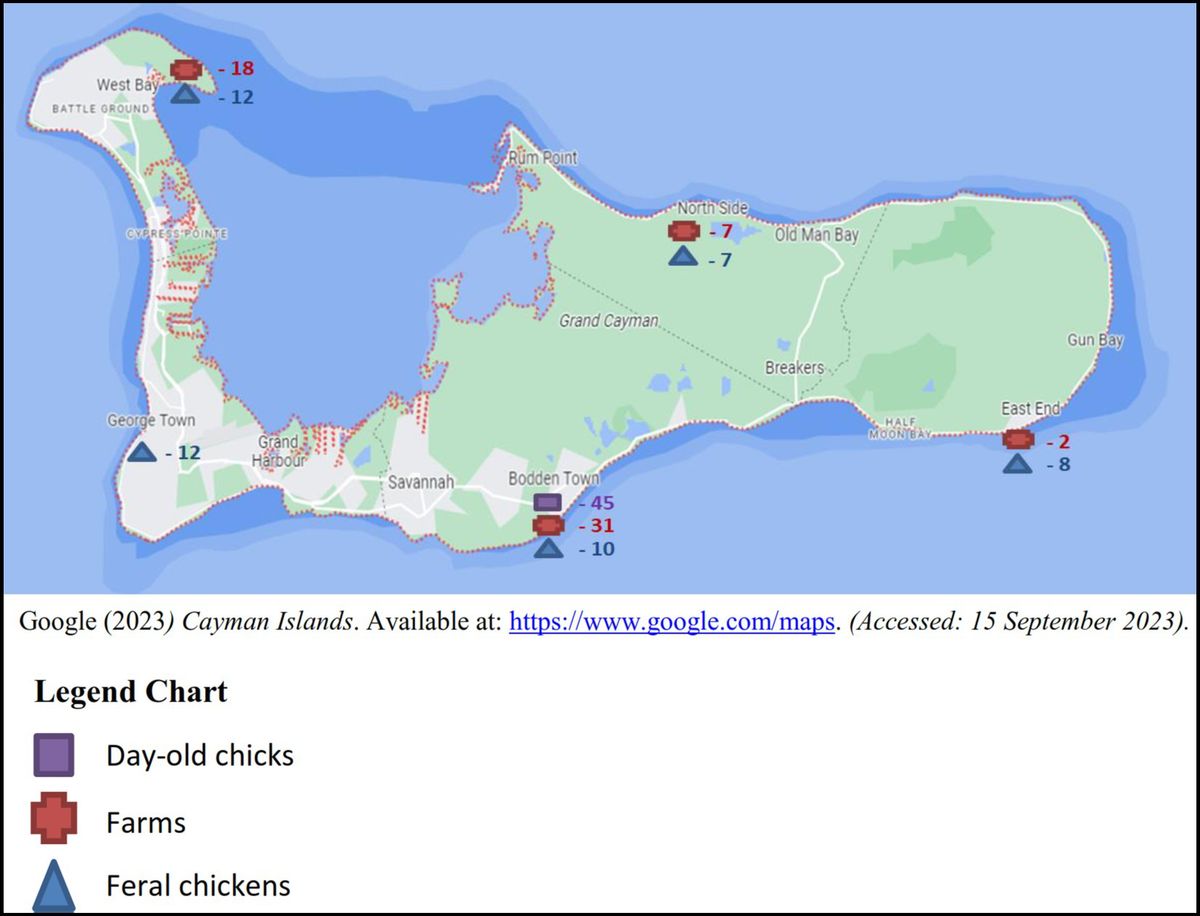Click the East End farm marker
This screenshot has height=916, width=1200.
coord(1018,440)
